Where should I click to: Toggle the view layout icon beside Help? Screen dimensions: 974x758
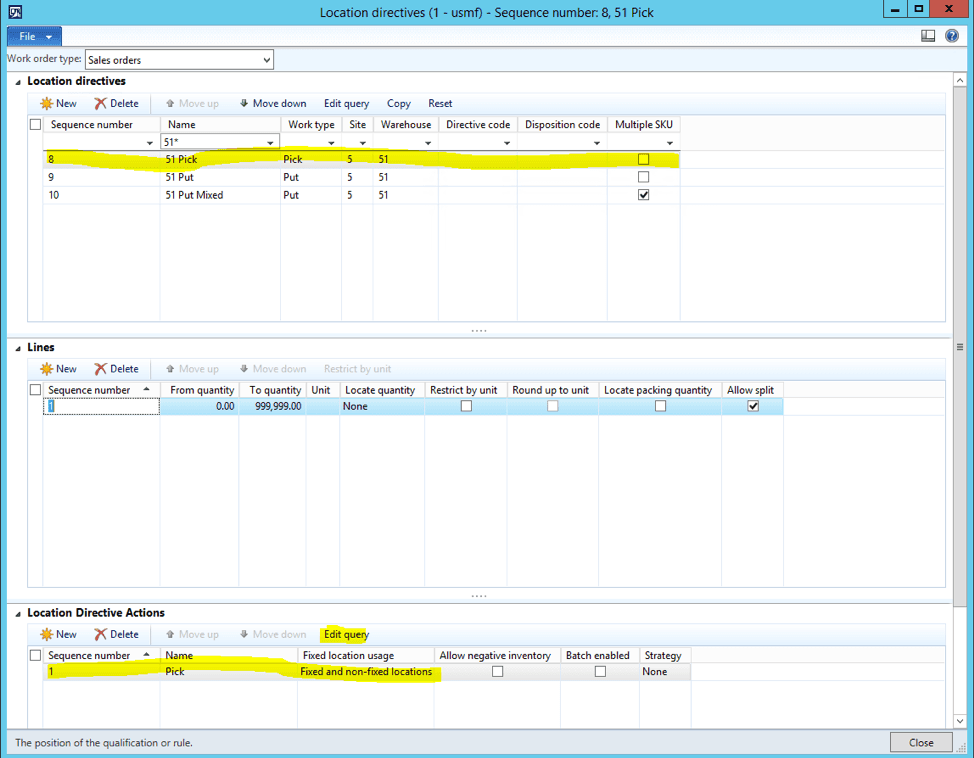[928, 36]
